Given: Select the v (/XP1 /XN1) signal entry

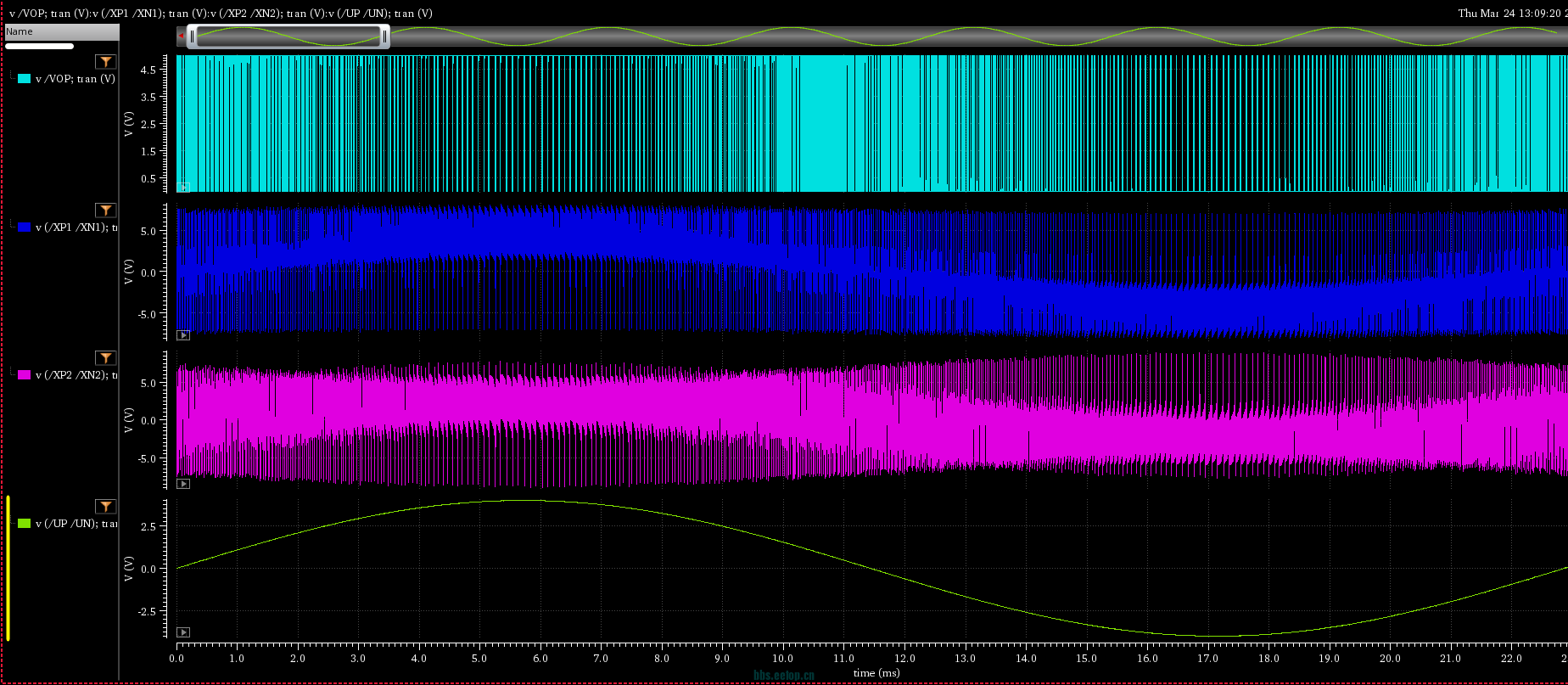Looking at the screenshot, I should [x=76, y=227].
